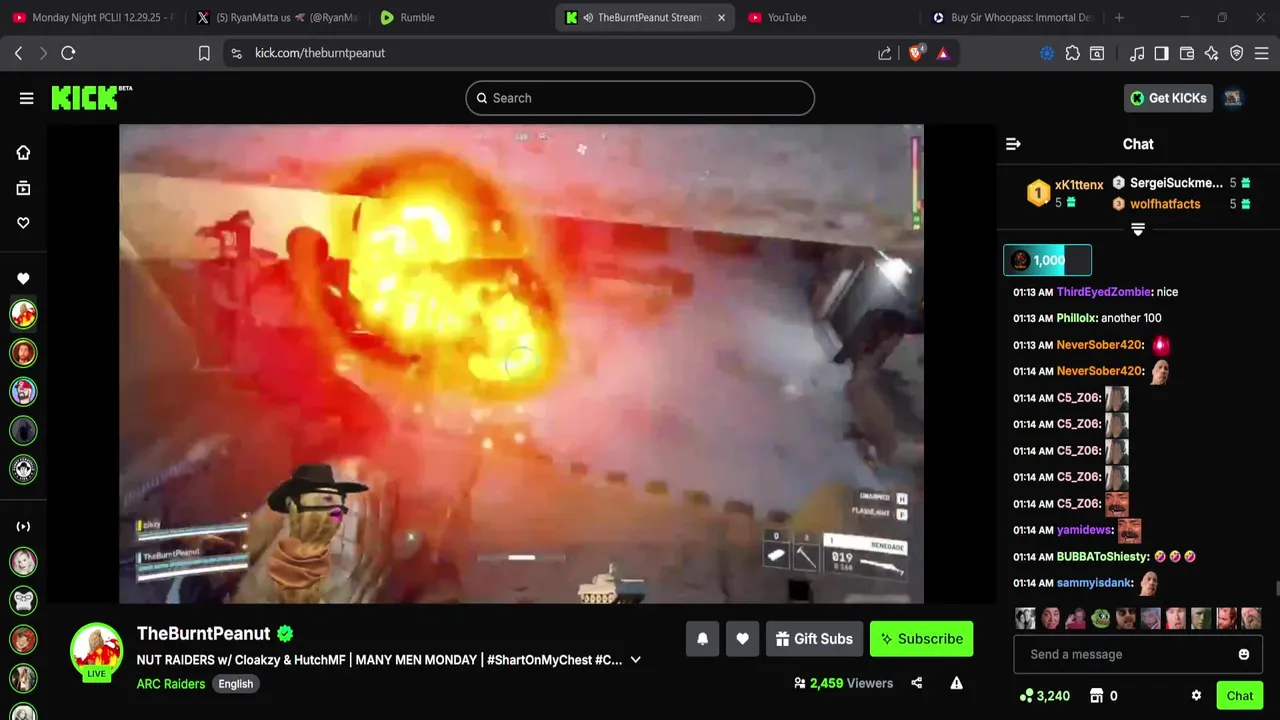Click the Brave Shields lion icon
This screenshot has width=1280, height=720.
(915, 53)
